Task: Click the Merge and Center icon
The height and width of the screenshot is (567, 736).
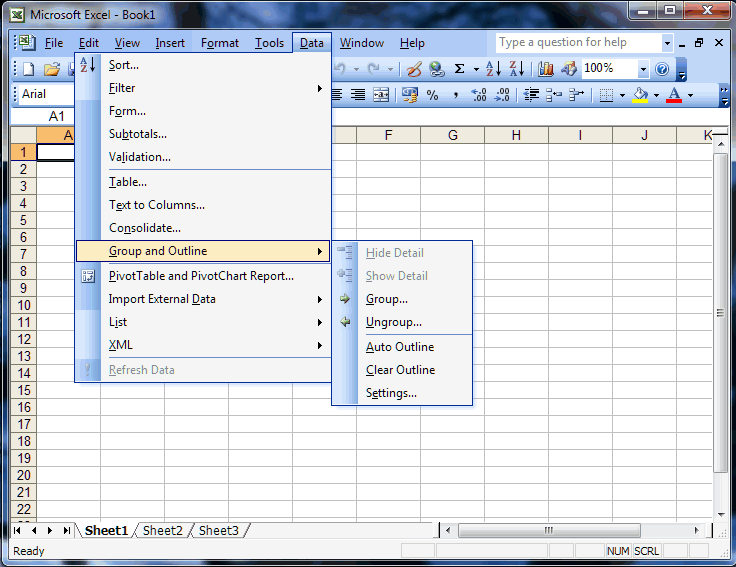Action: point(381,95)
